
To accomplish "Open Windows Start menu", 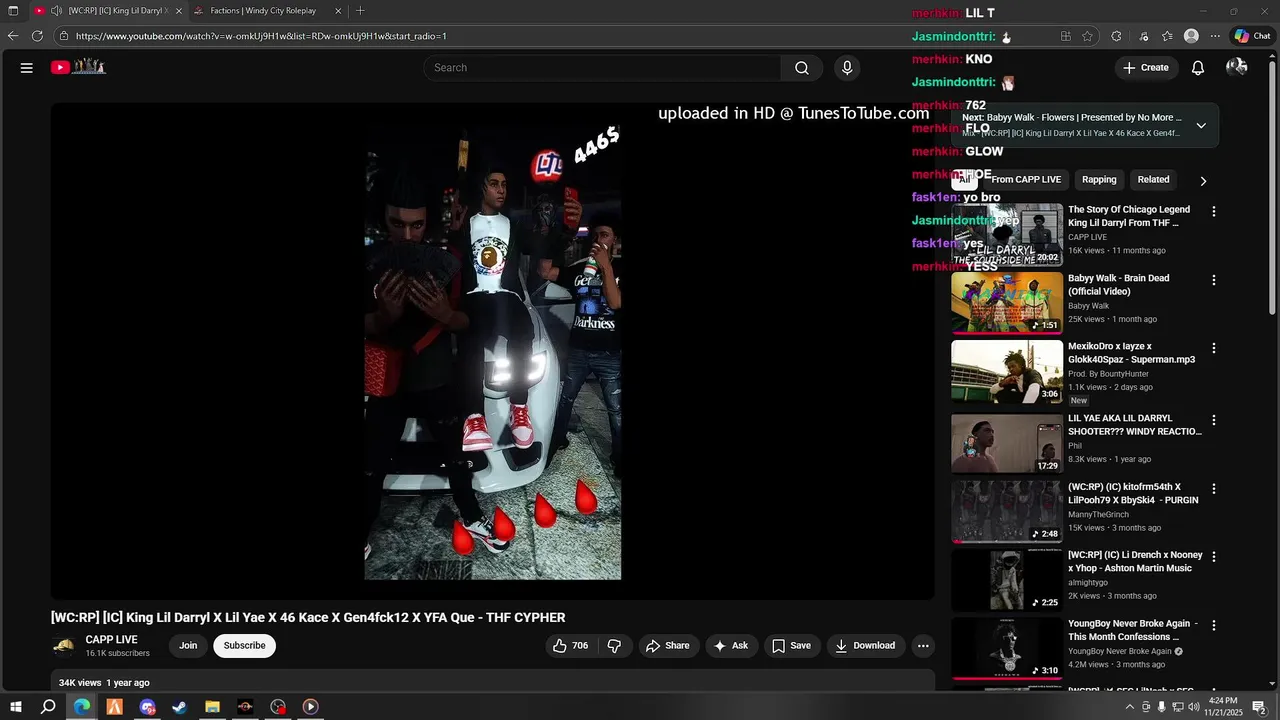I will [15, 706].
